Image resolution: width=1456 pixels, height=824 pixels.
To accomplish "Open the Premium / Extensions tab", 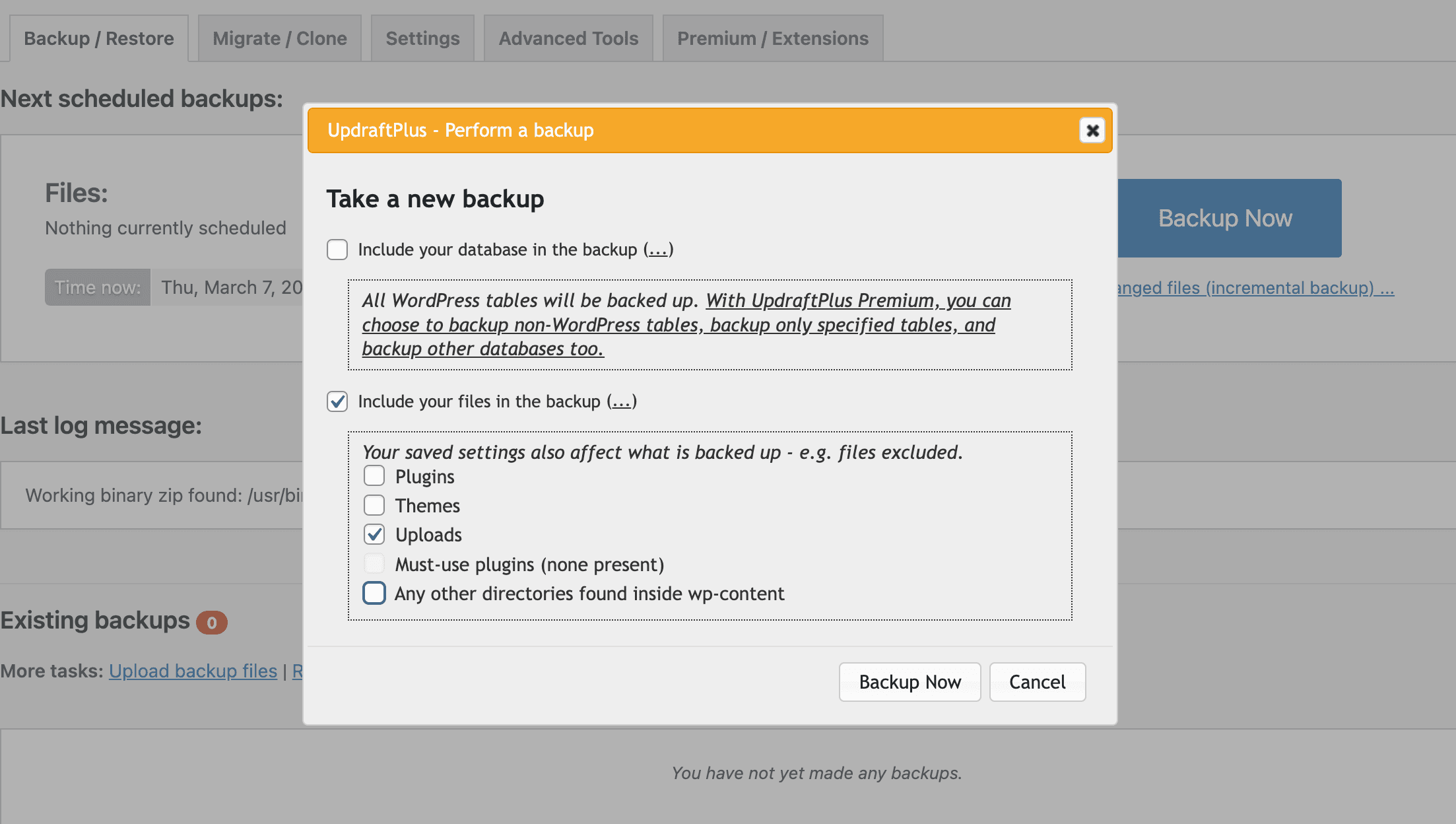I will 773,38.
